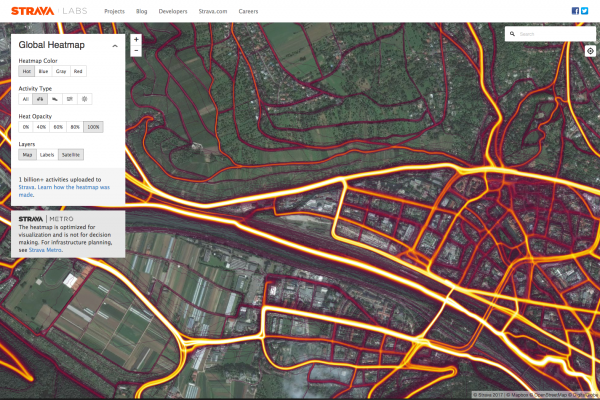This screenshot has height=400, width=600.
Task: Open the Projects menu item
Action: pyautogui.click(x=114, y=11)
